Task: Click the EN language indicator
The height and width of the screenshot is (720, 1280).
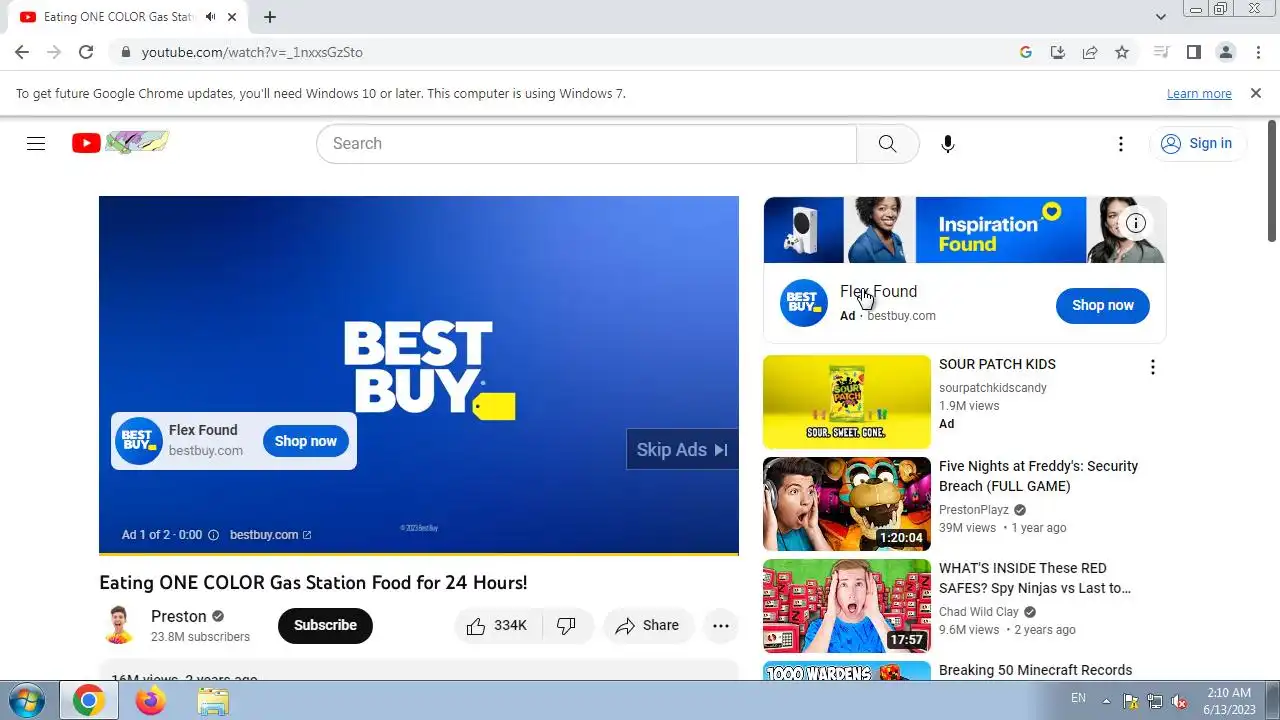Action: (x=1078, y=698)
